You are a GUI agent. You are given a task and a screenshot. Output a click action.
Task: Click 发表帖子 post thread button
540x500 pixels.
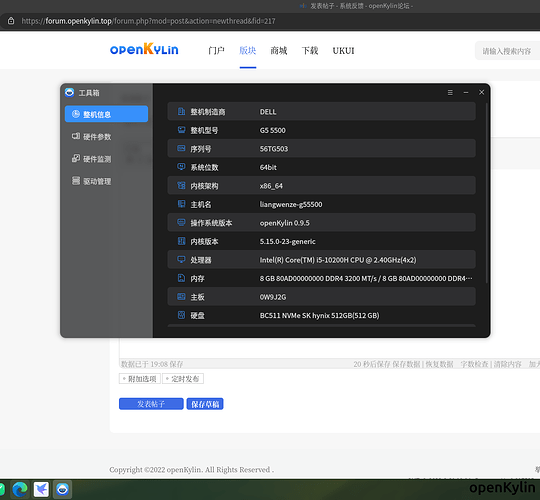151,404
